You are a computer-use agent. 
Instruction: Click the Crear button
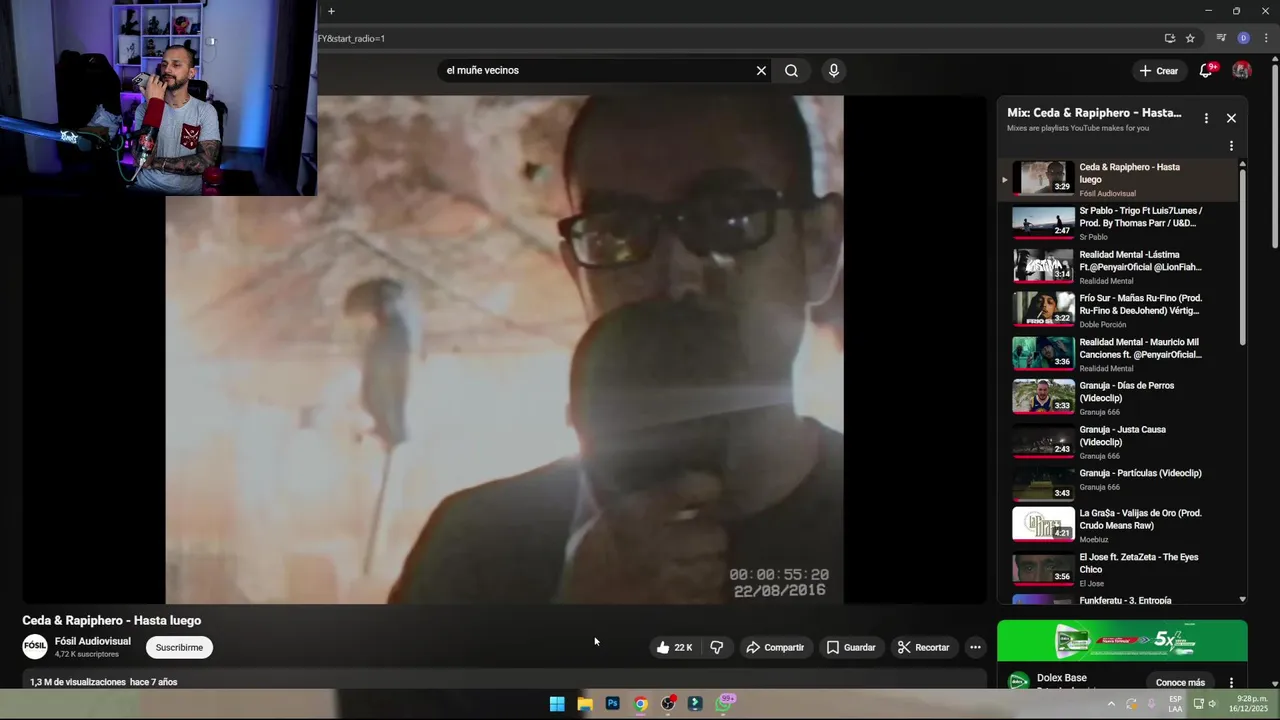pyautogui.click(x=1159, y=71)
